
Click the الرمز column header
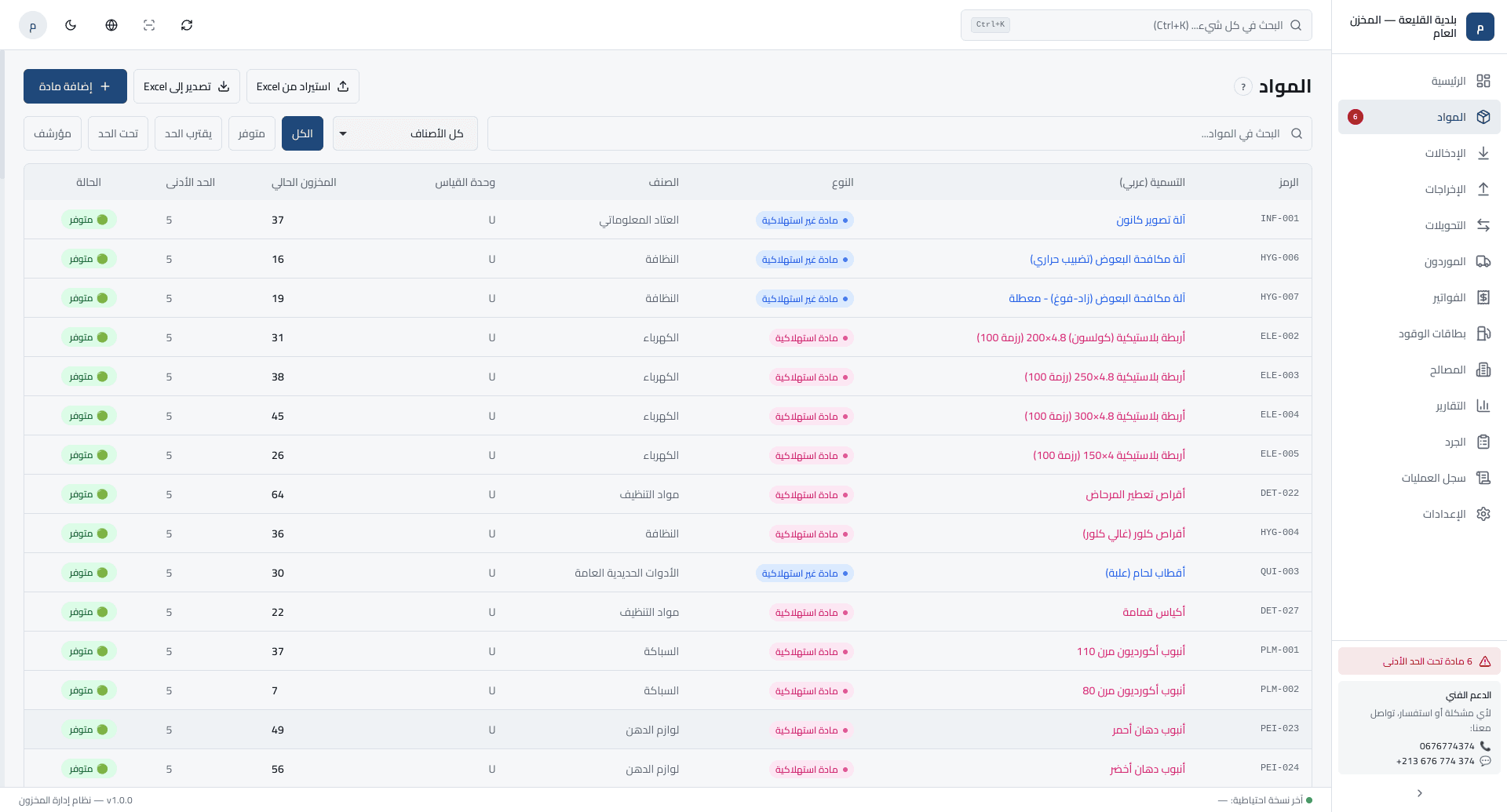tap(1289, 182)
